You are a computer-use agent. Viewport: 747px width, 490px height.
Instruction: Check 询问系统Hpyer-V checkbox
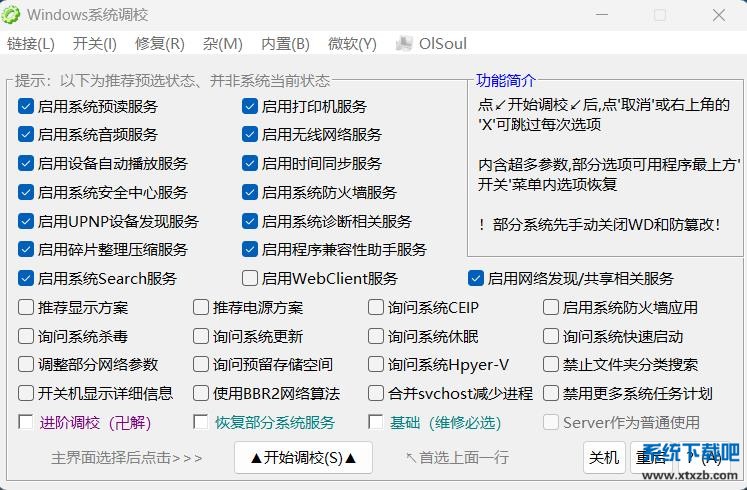pyautogui.click(x=375, y=364)
